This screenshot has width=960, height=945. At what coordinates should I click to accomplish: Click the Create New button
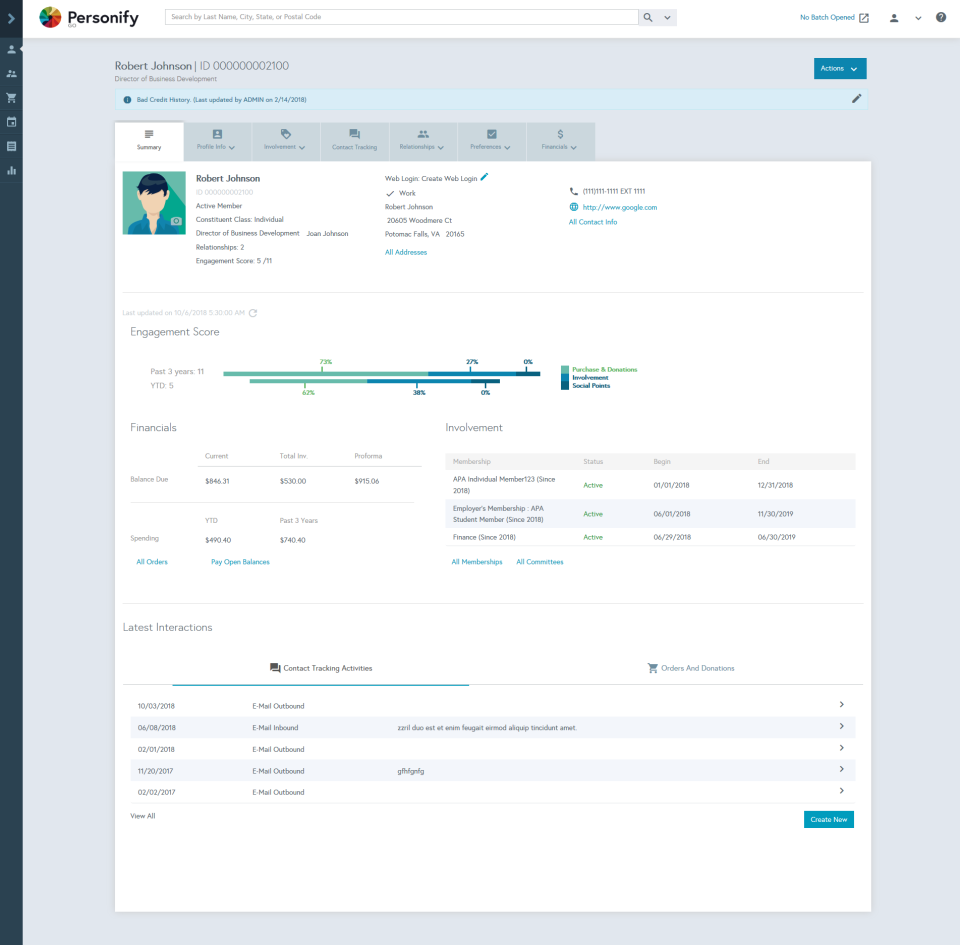tap(828, 819)
